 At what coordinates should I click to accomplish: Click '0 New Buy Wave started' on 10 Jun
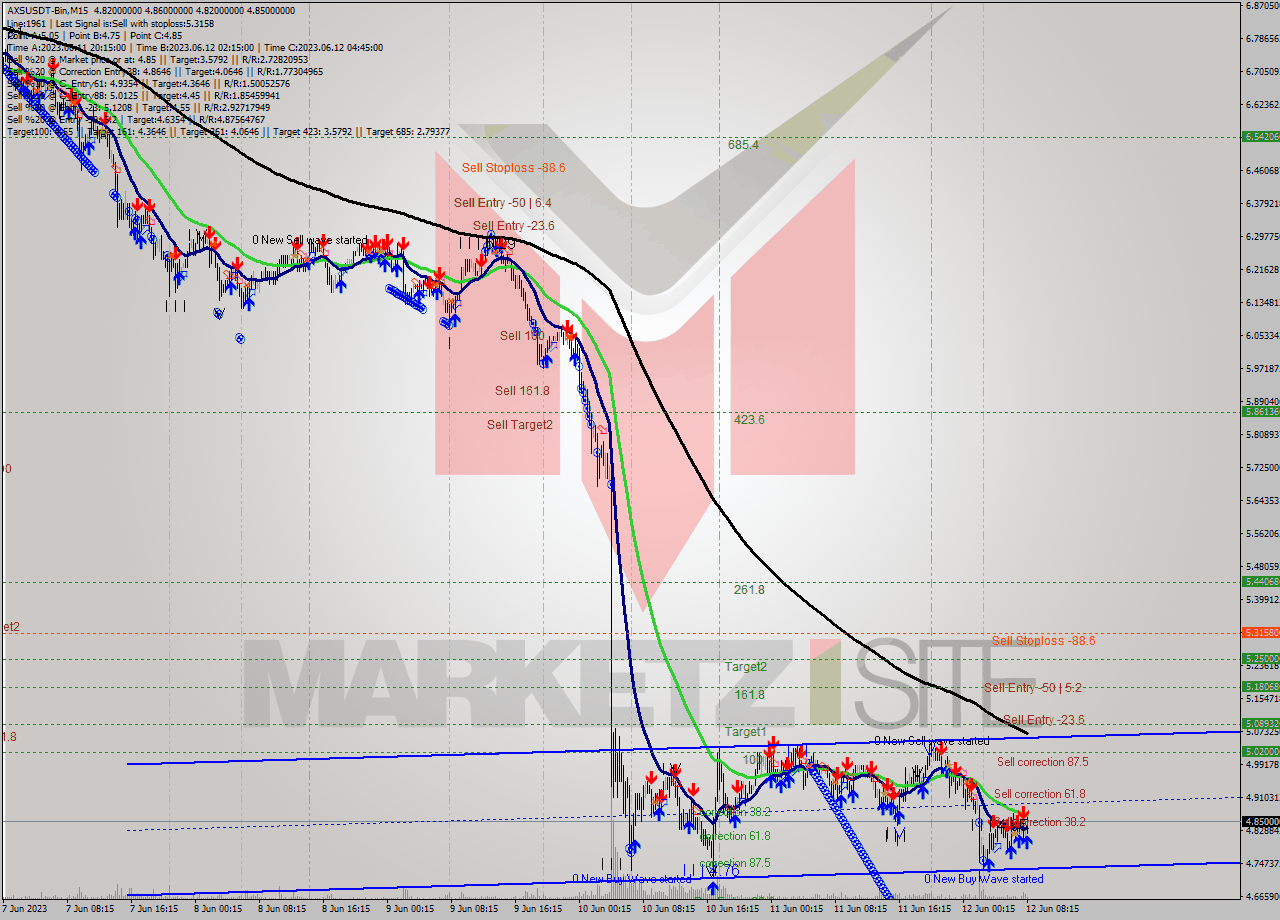click(x=632, y=879)
